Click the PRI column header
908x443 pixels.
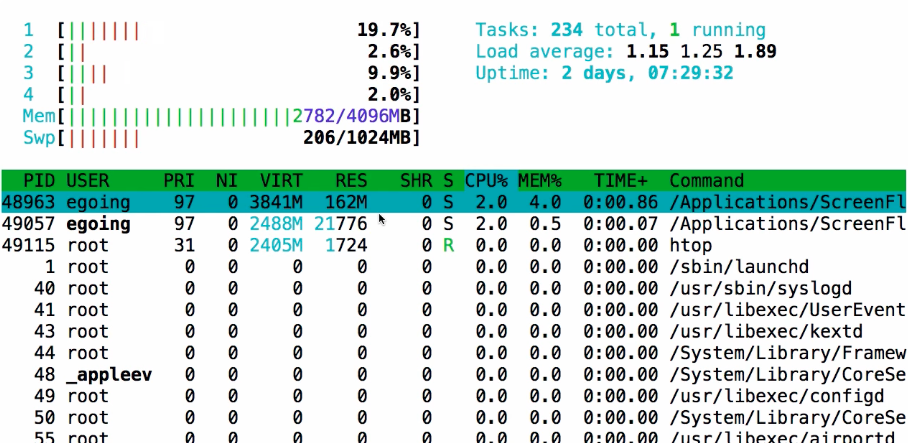[x=178, y=181]
